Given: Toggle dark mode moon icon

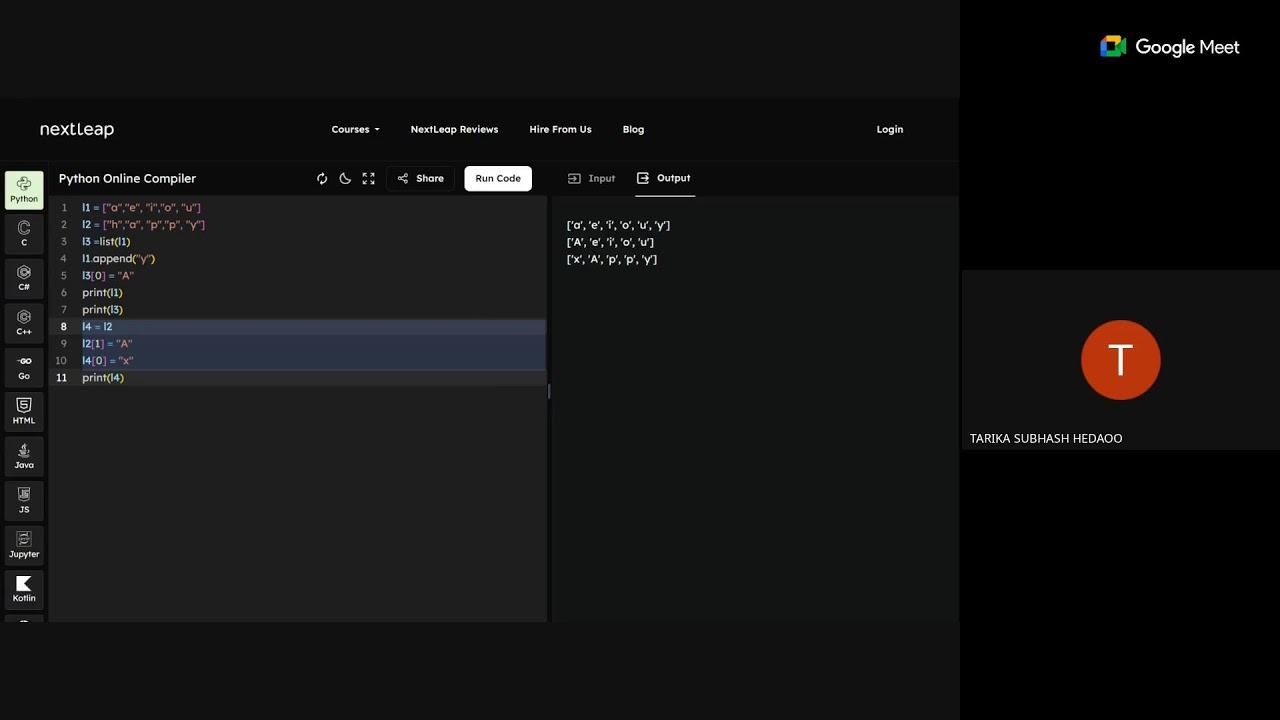Looking at the screenshot, I should [x=345, y=178].
